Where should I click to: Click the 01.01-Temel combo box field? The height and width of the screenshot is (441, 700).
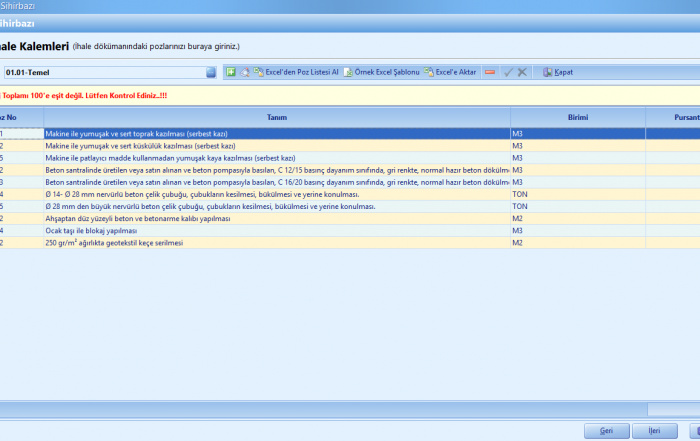(x=100, y=72)
